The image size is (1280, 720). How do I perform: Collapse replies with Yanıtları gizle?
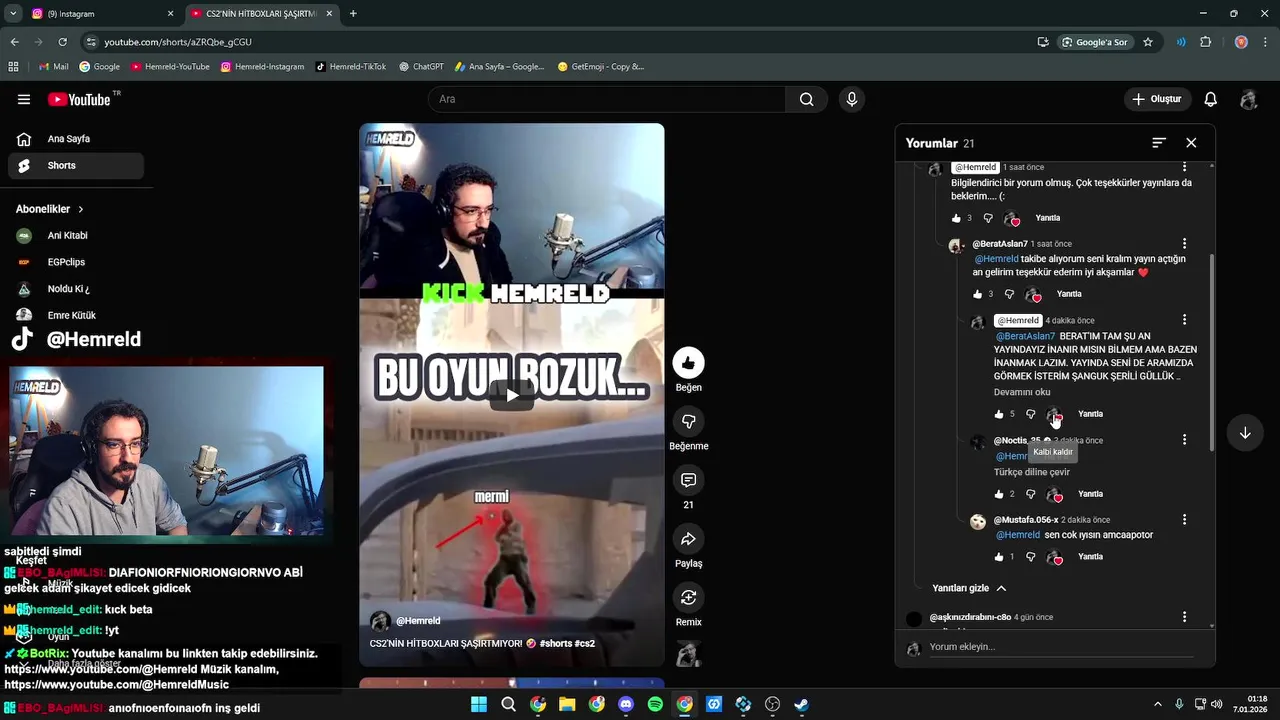point(969,588)
